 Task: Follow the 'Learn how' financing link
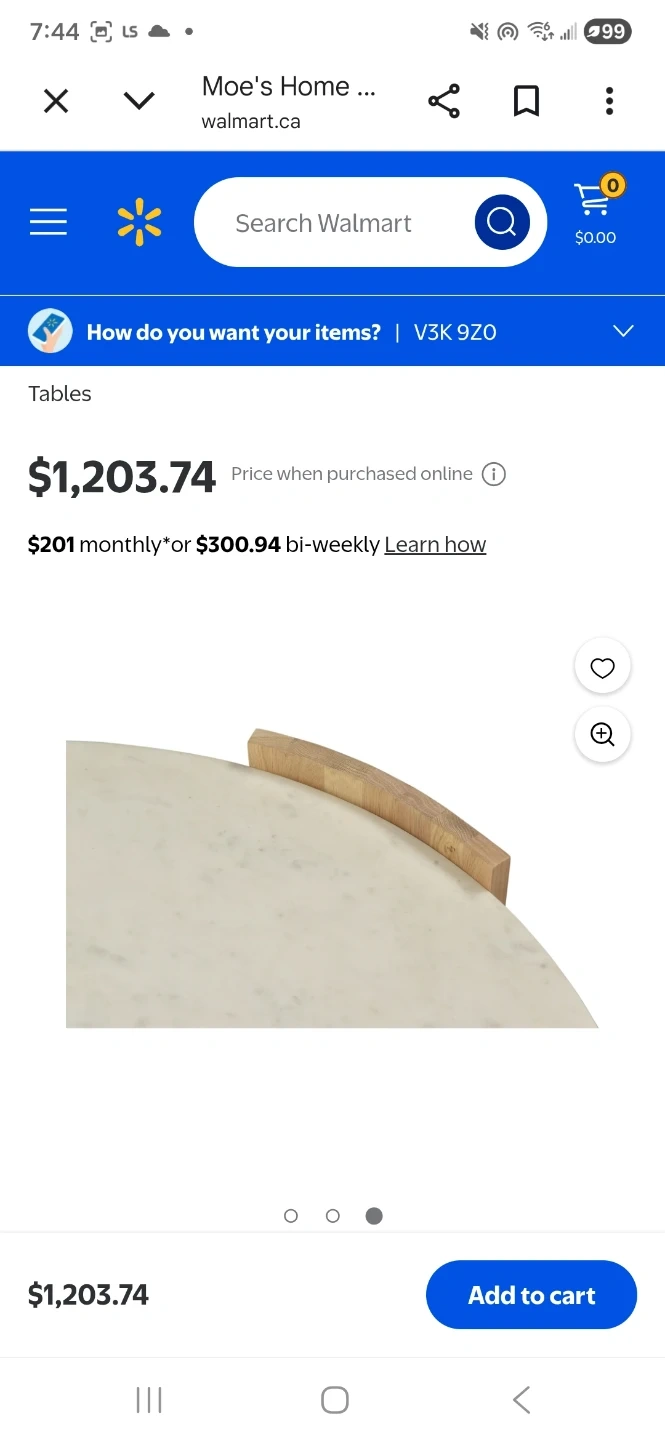(x=435, y=545)
